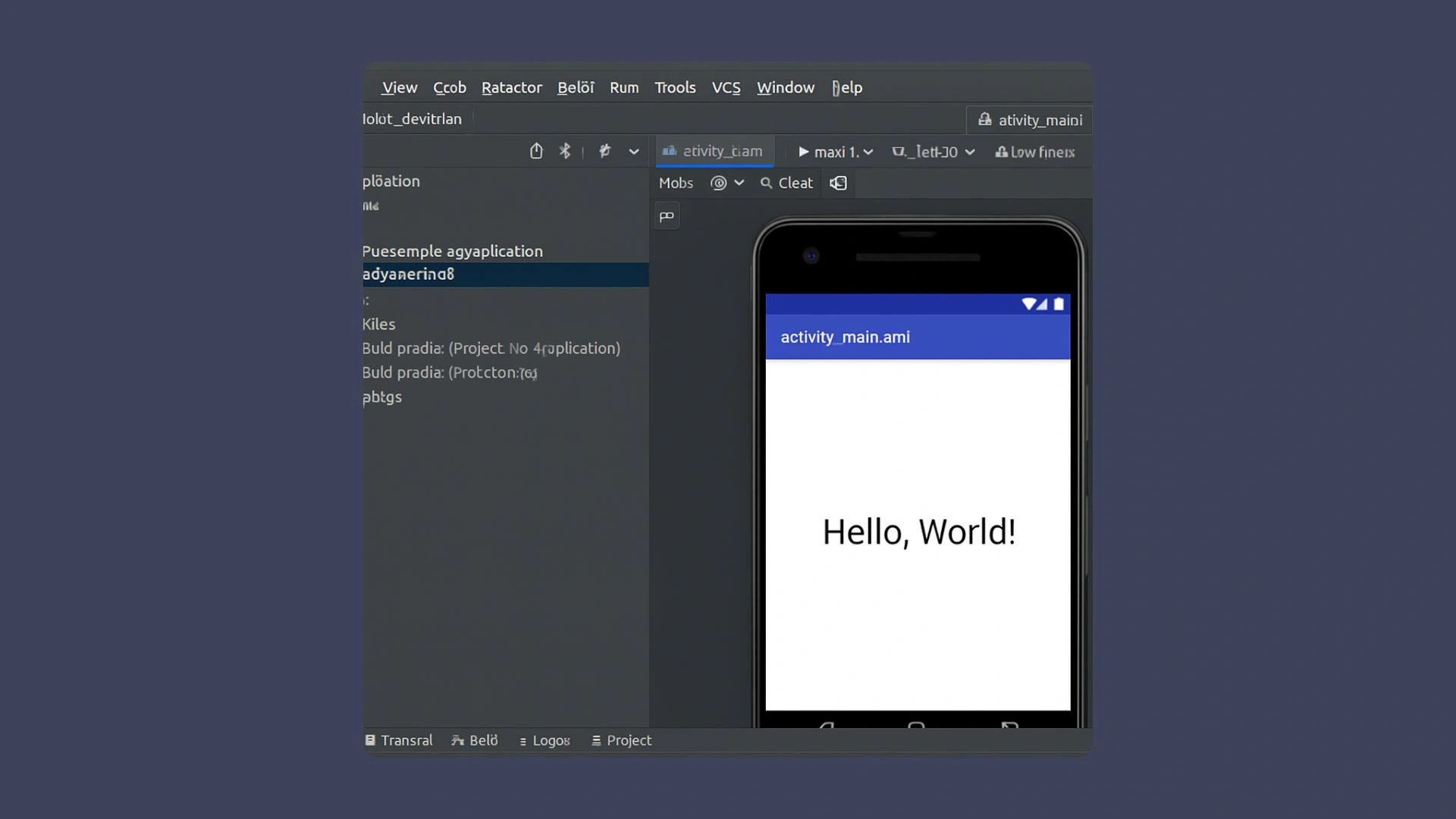1456x819 pixels.
Task: Click Cleat to clear the log output
Action: click(795, 183)
